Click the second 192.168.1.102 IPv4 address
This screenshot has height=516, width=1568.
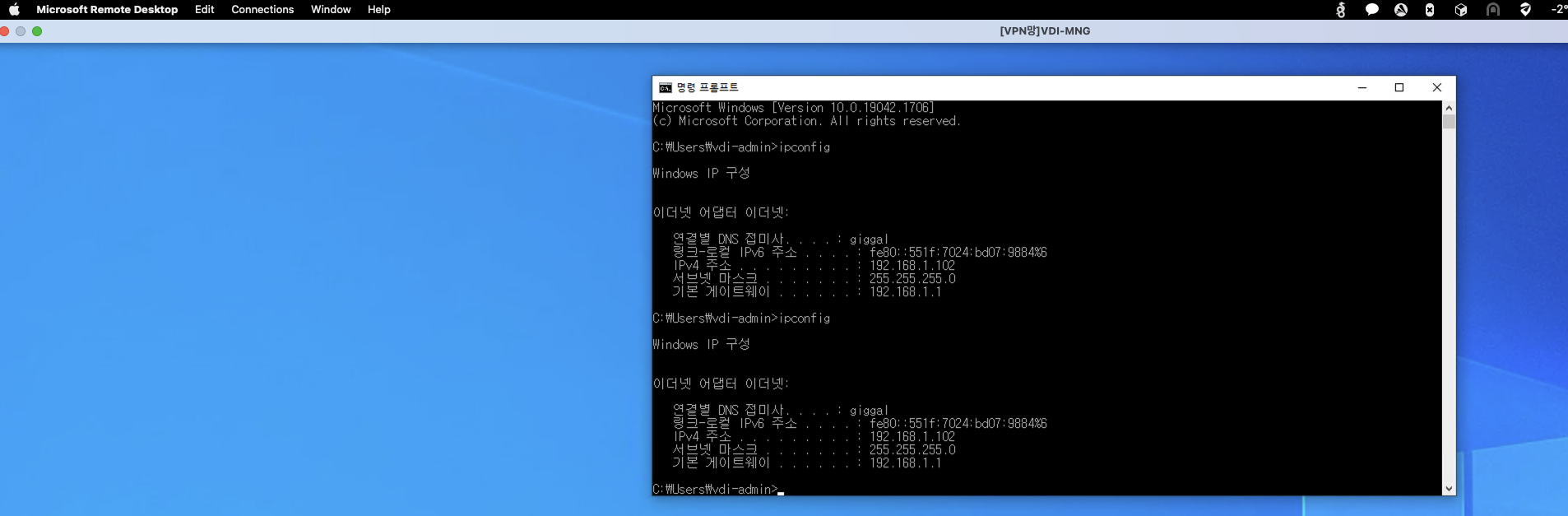tap(912, 437)
